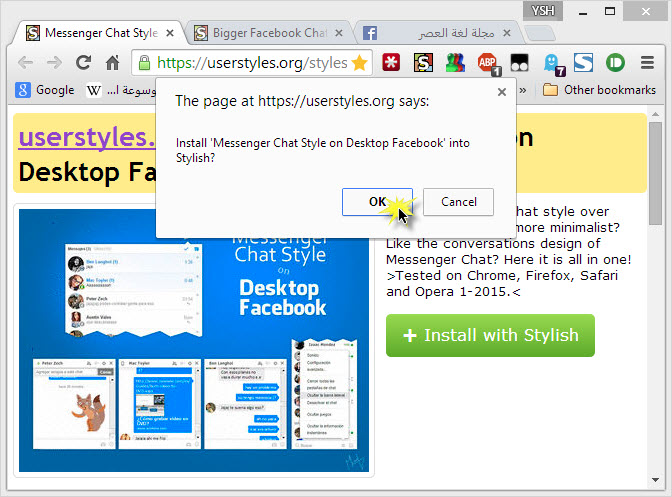Close the dialog with the X
The height and width of the screenshot is (497, 672).
[x=502, y=92]
